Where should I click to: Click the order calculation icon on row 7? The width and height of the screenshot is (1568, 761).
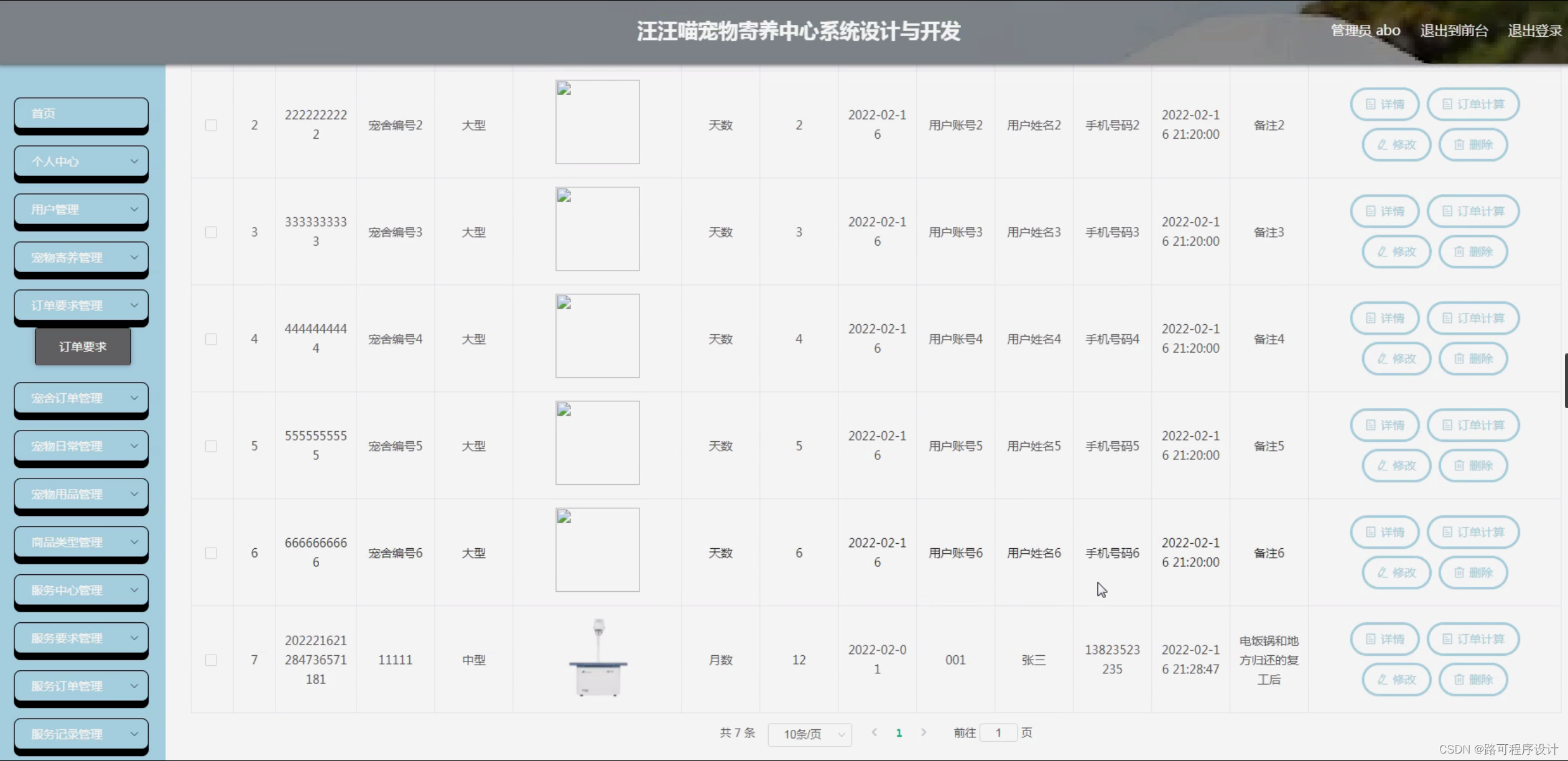pos(1447,639)
